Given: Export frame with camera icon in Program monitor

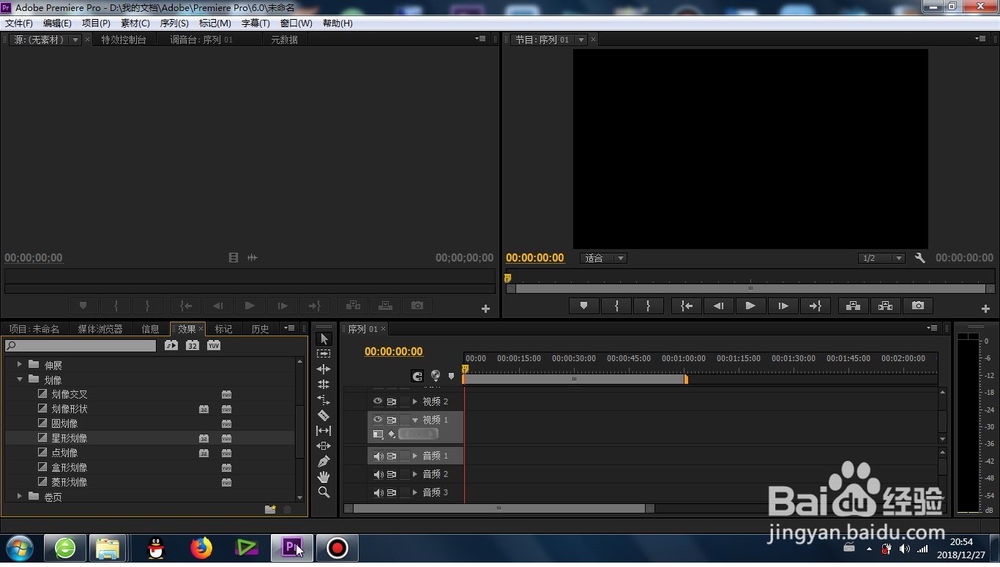Looking at the screenshot, I should click(x=918, y=306).
